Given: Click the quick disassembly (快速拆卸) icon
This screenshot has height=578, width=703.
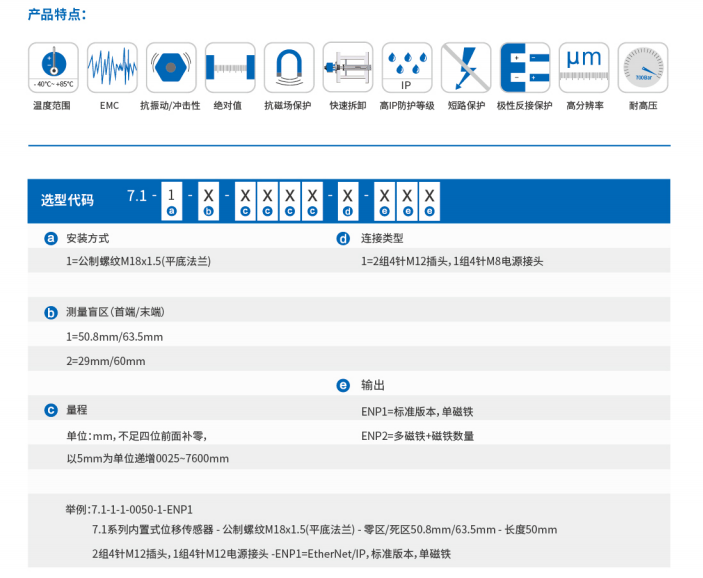Looking at the screenshot, I should coord(348,68).
